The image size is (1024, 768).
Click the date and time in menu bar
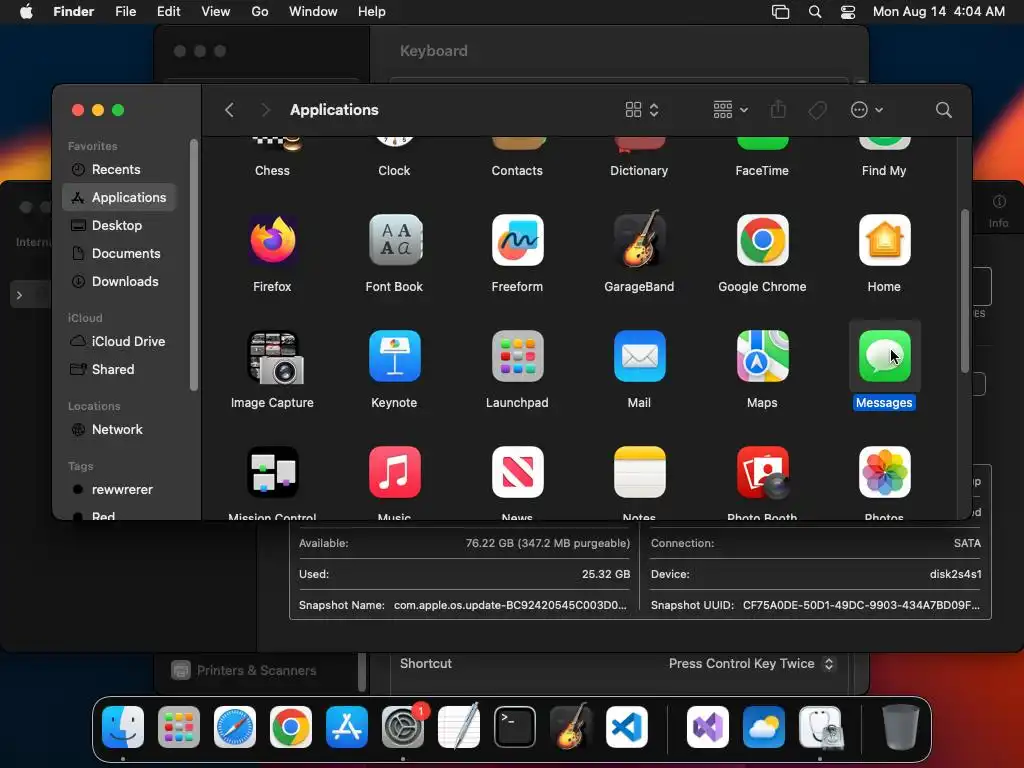tap(938, 12)
